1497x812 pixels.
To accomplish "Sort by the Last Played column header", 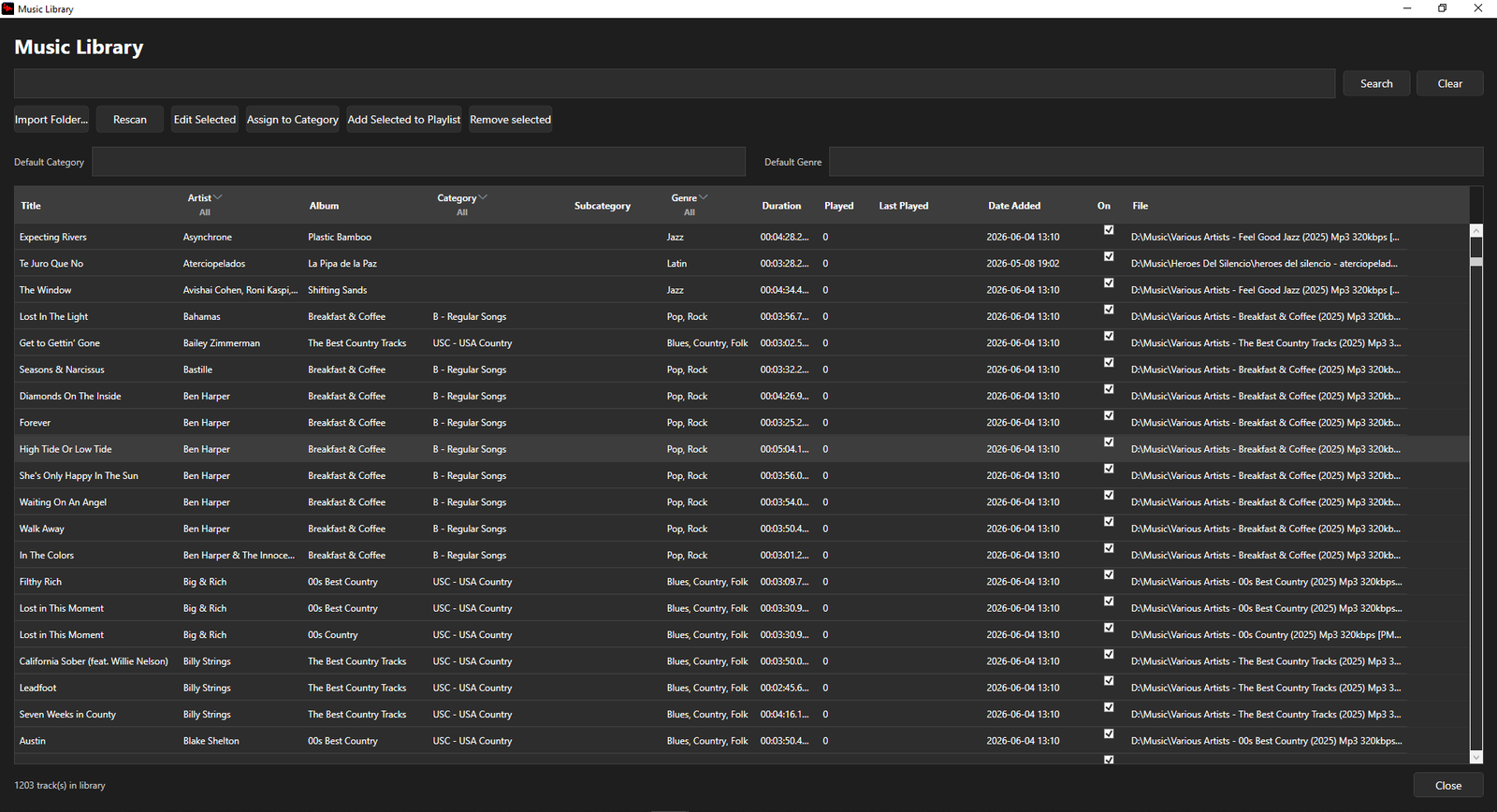I will 904,206.
